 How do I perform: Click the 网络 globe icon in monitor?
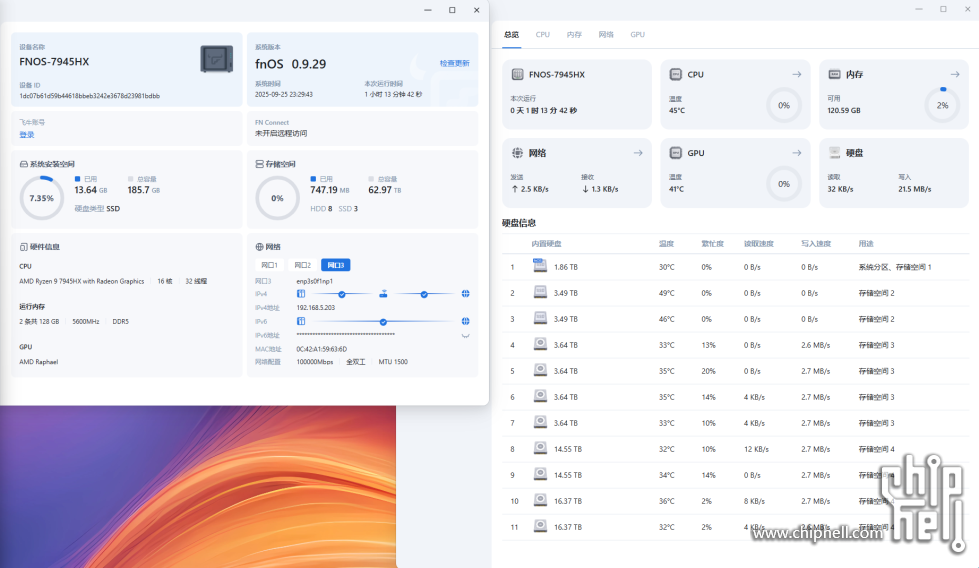517,153
